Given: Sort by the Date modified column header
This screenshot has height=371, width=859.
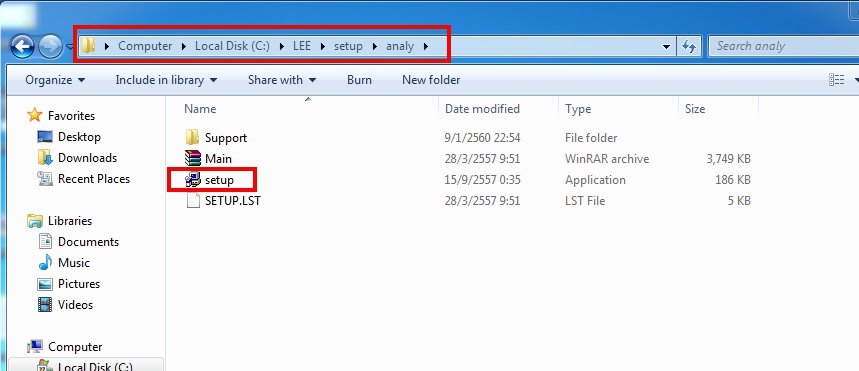Looking at the screenshot, I should click(482, 109).
